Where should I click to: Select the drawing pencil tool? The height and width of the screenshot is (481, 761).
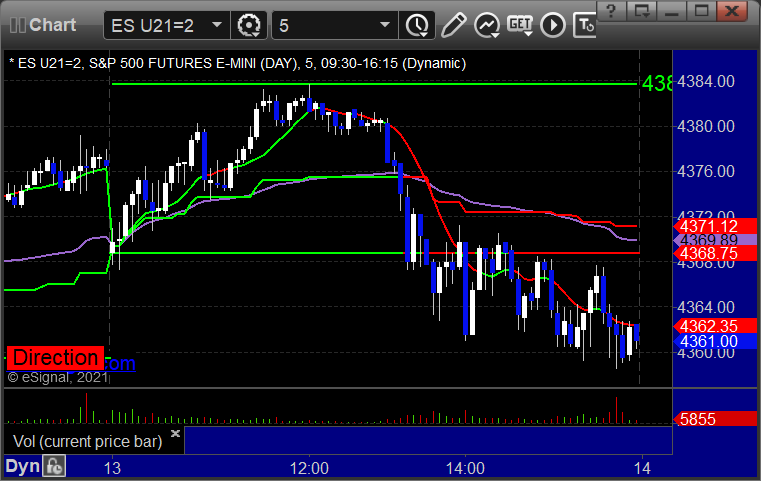click(454, 25)
